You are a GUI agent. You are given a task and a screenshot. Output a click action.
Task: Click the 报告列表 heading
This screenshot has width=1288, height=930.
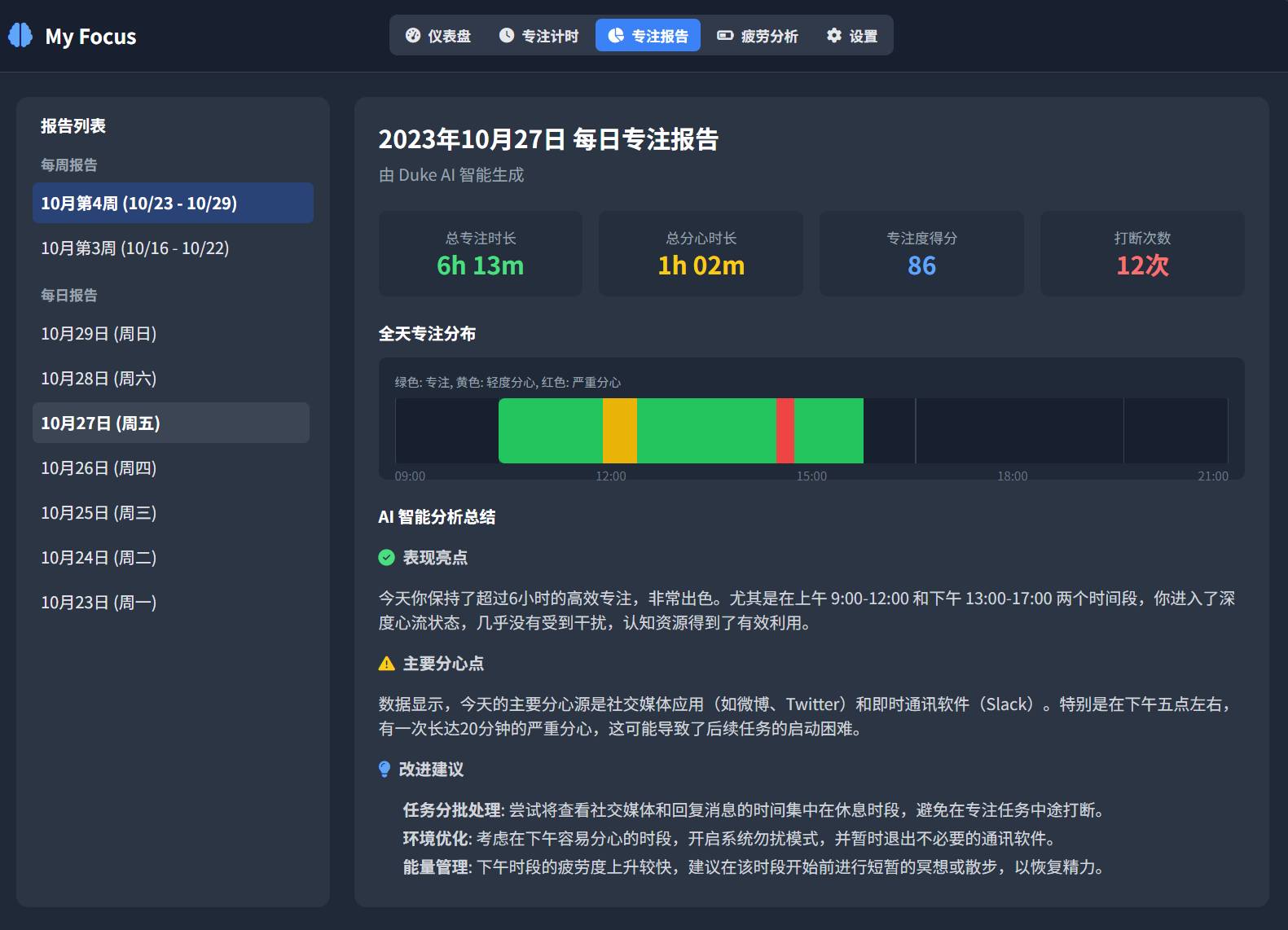pos(73,125)
